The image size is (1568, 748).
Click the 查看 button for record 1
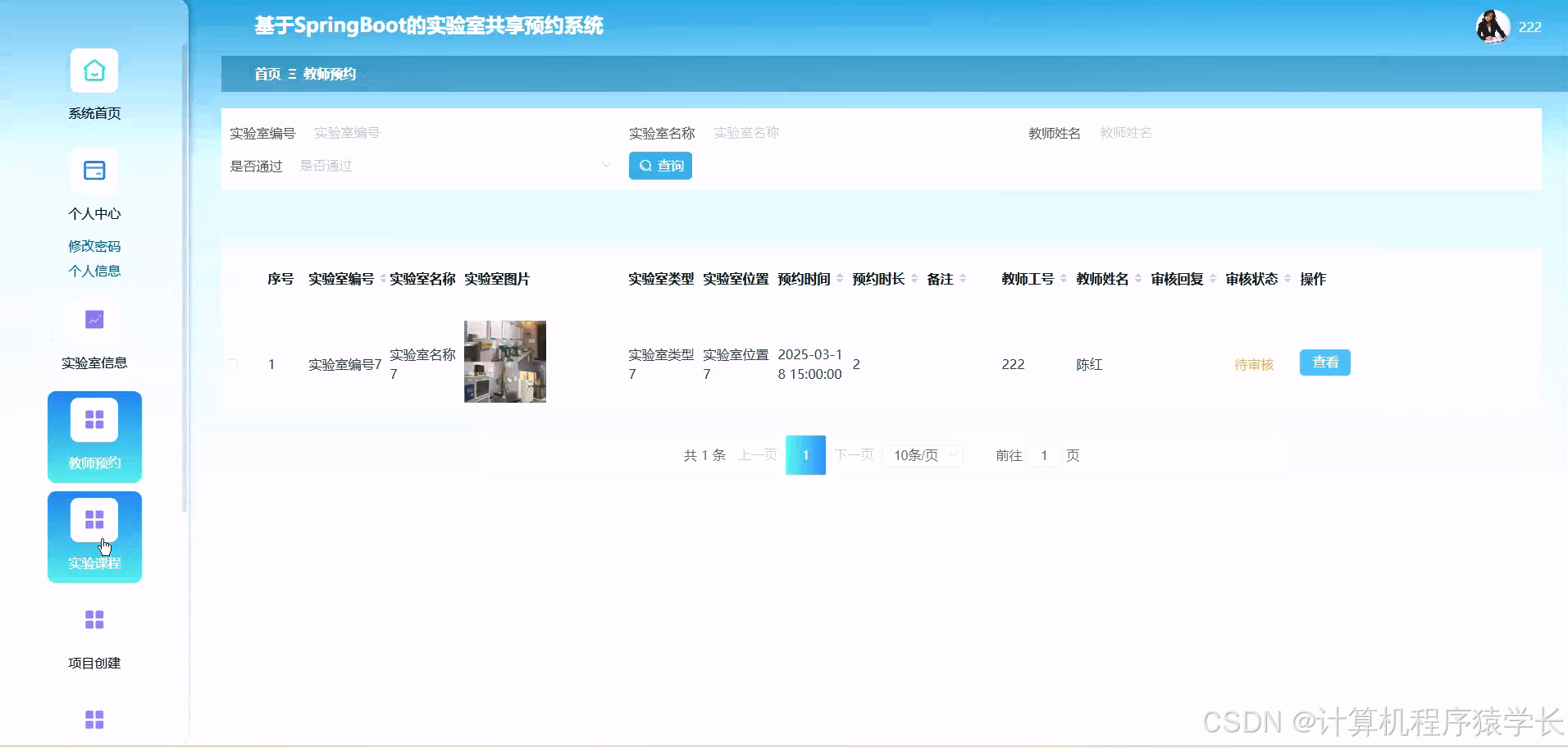point(1324,362)
